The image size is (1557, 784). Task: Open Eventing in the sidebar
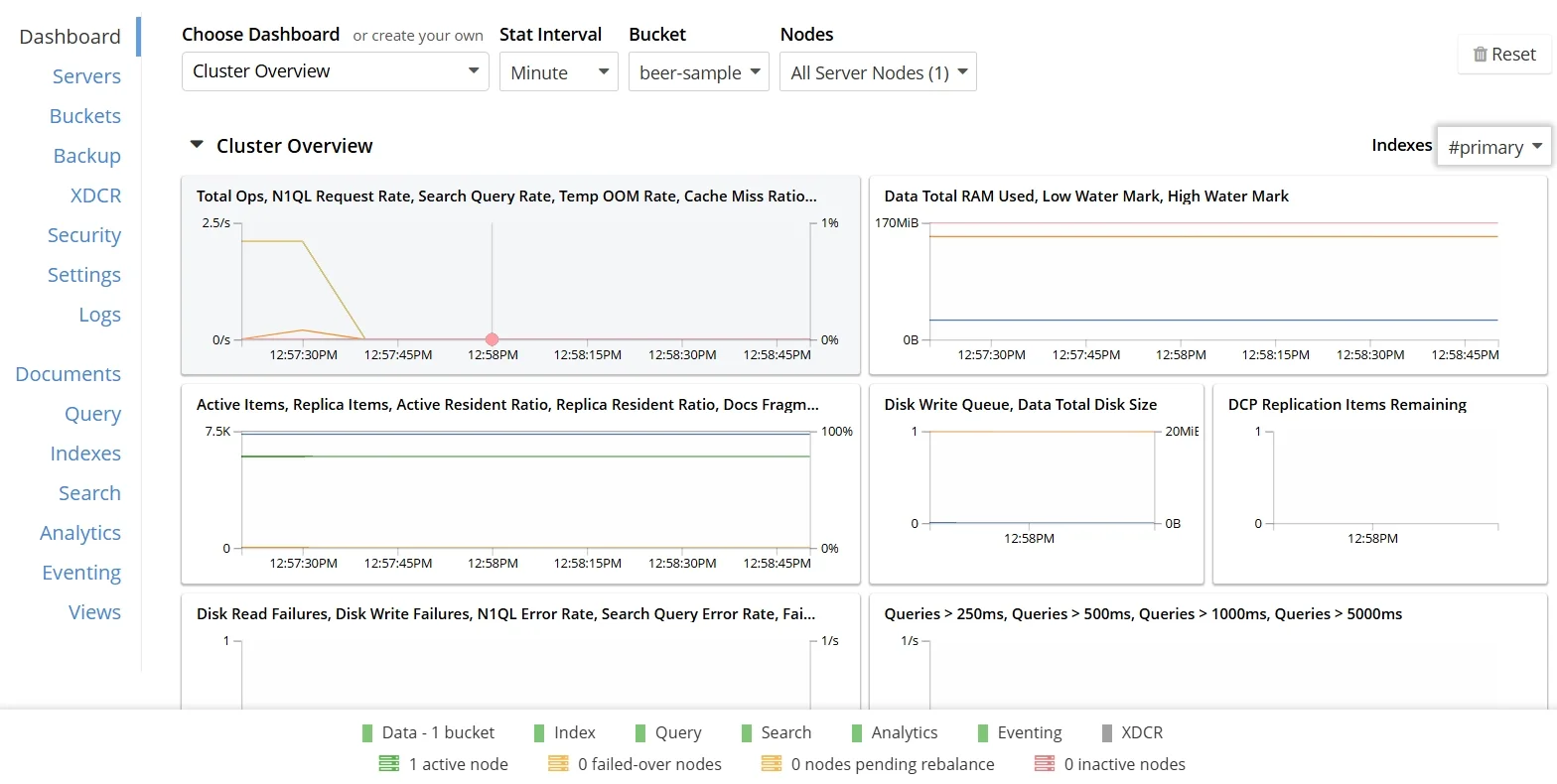(81, 573)
